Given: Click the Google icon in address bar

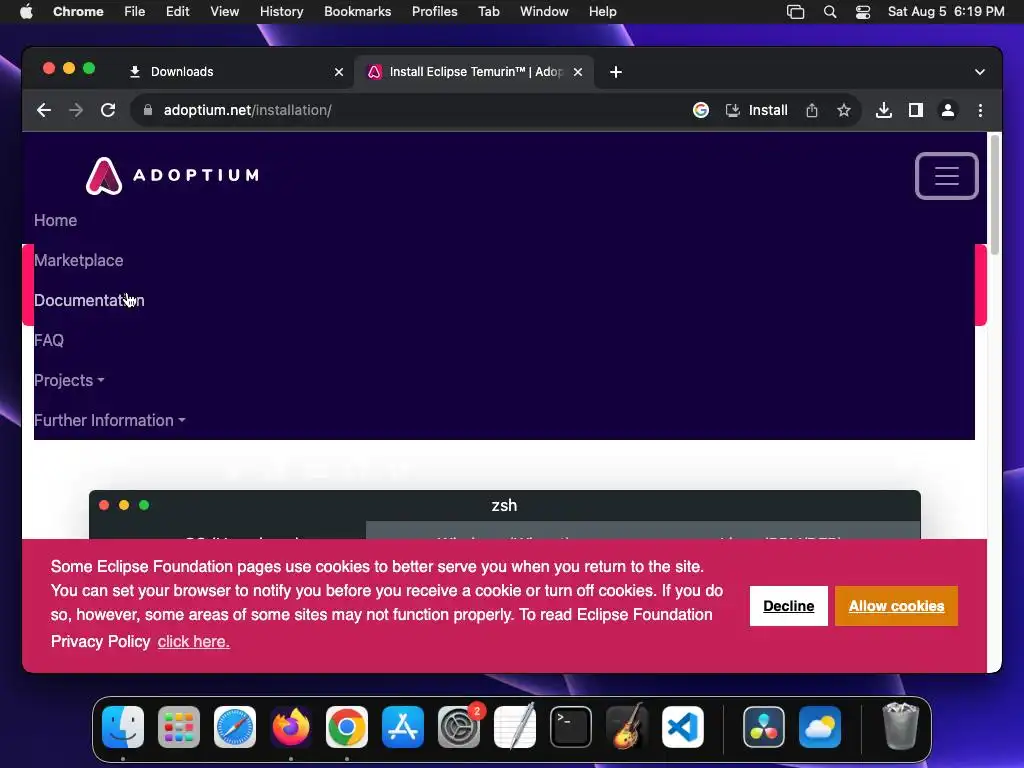Looking at the screenshot, I should point(701,110).
